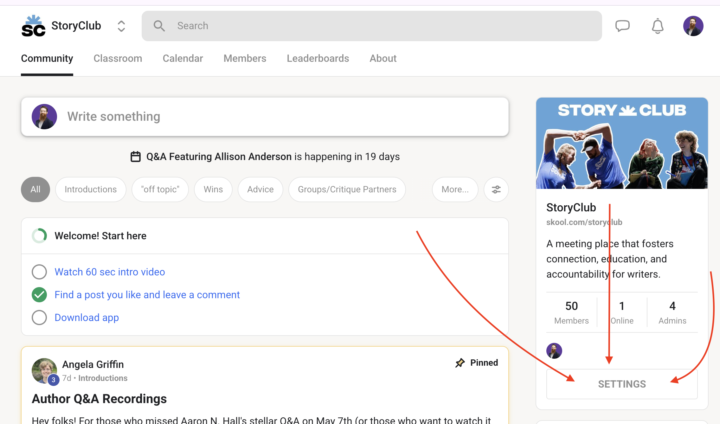
Task: Open the Leaderboards tab
Action: click(318, 58)
